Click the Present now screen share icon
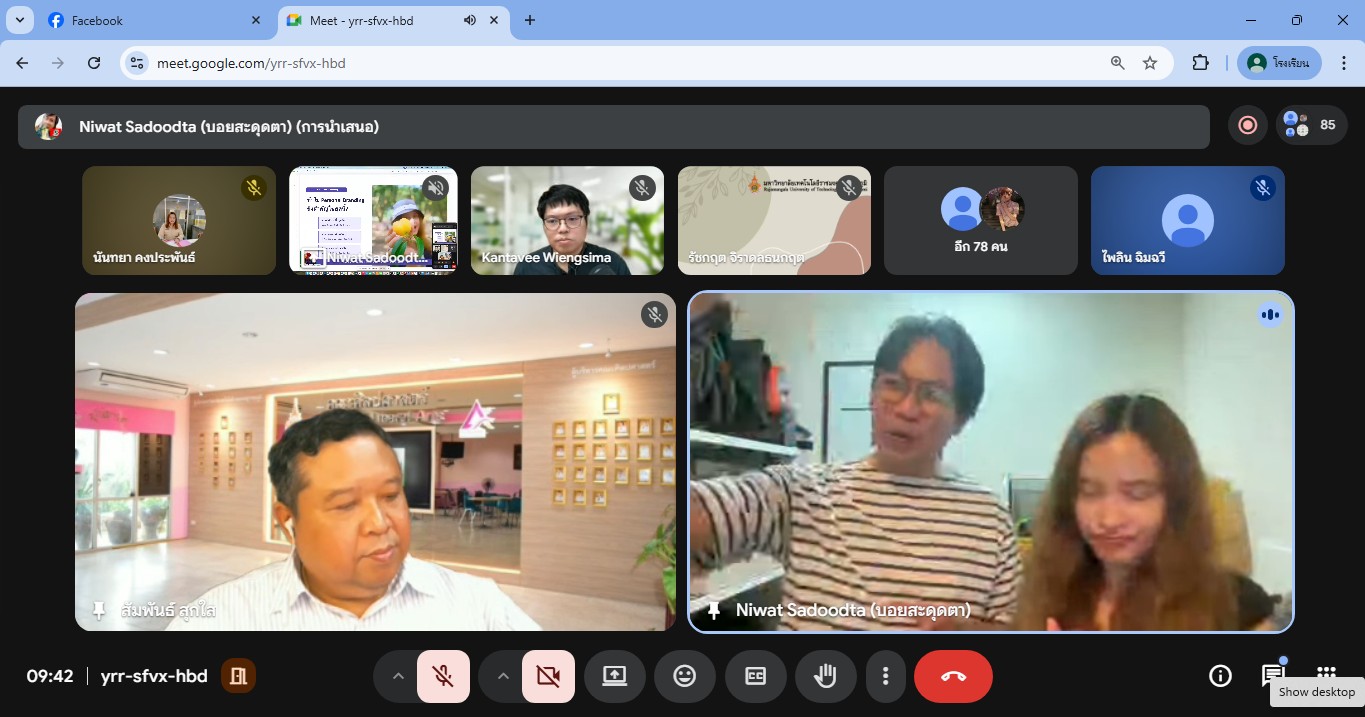This screenshot has height=717, width=1365. point(614,677)
